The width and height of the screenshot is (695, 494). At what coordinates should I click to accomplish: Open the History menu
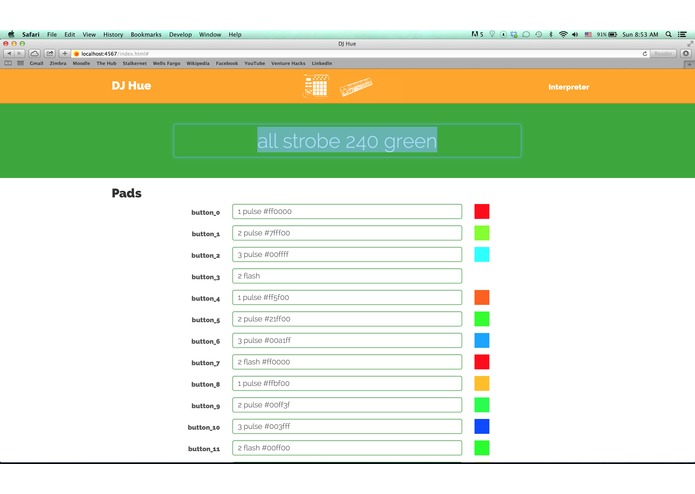click(113, 35)
